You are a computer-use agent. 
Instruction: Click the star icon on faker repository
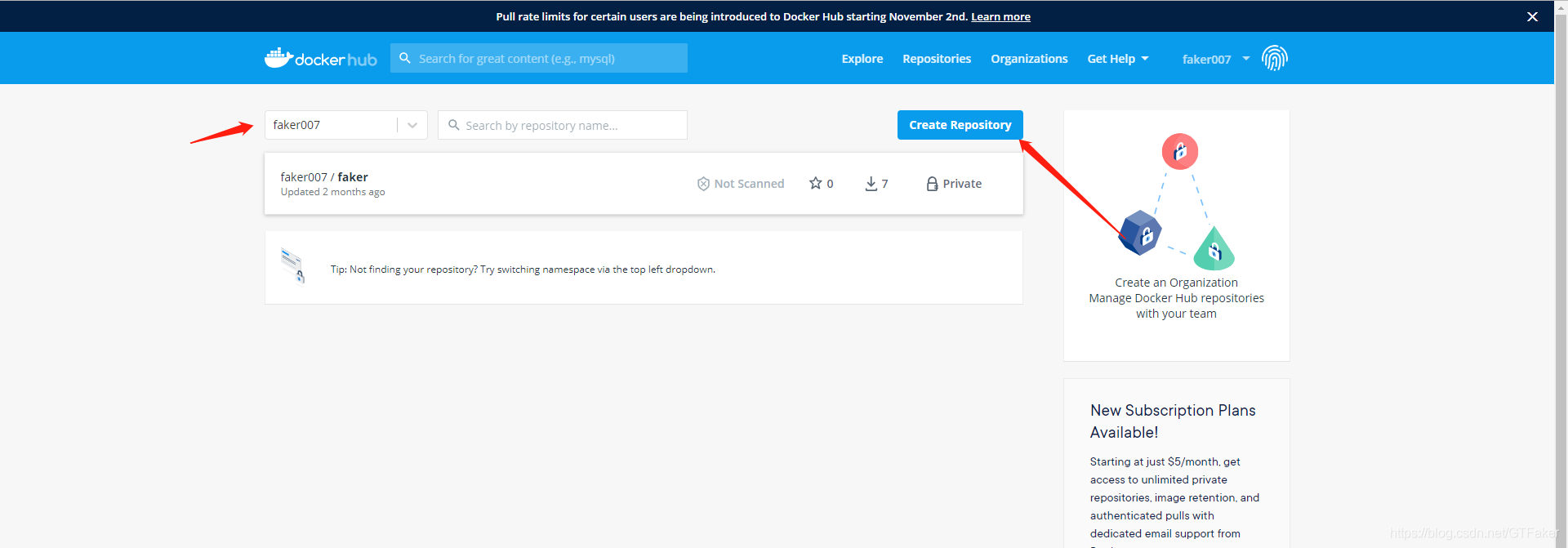(x=815, y=183)
